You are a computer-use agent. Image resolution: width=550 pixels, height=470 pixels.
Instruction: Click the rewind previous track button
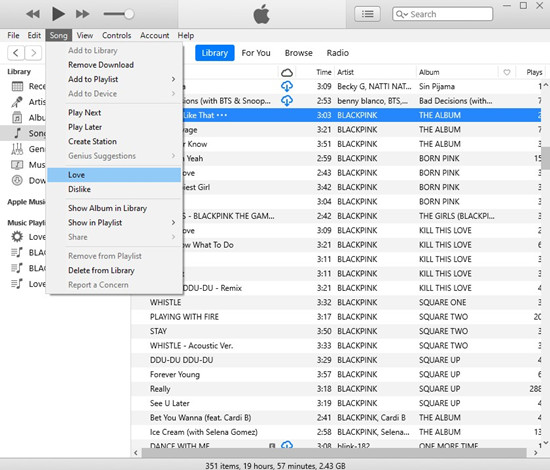click(x=33, y=14)
